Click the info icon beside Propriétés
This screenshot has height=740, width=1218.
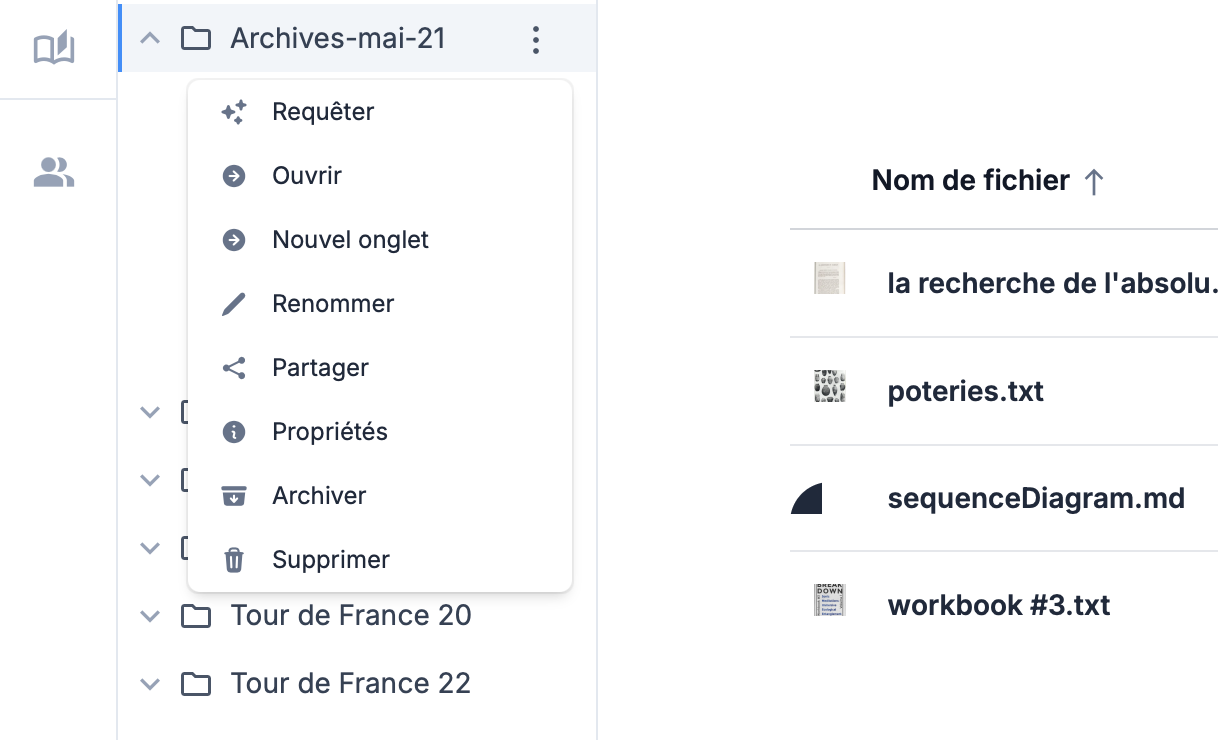234,432
